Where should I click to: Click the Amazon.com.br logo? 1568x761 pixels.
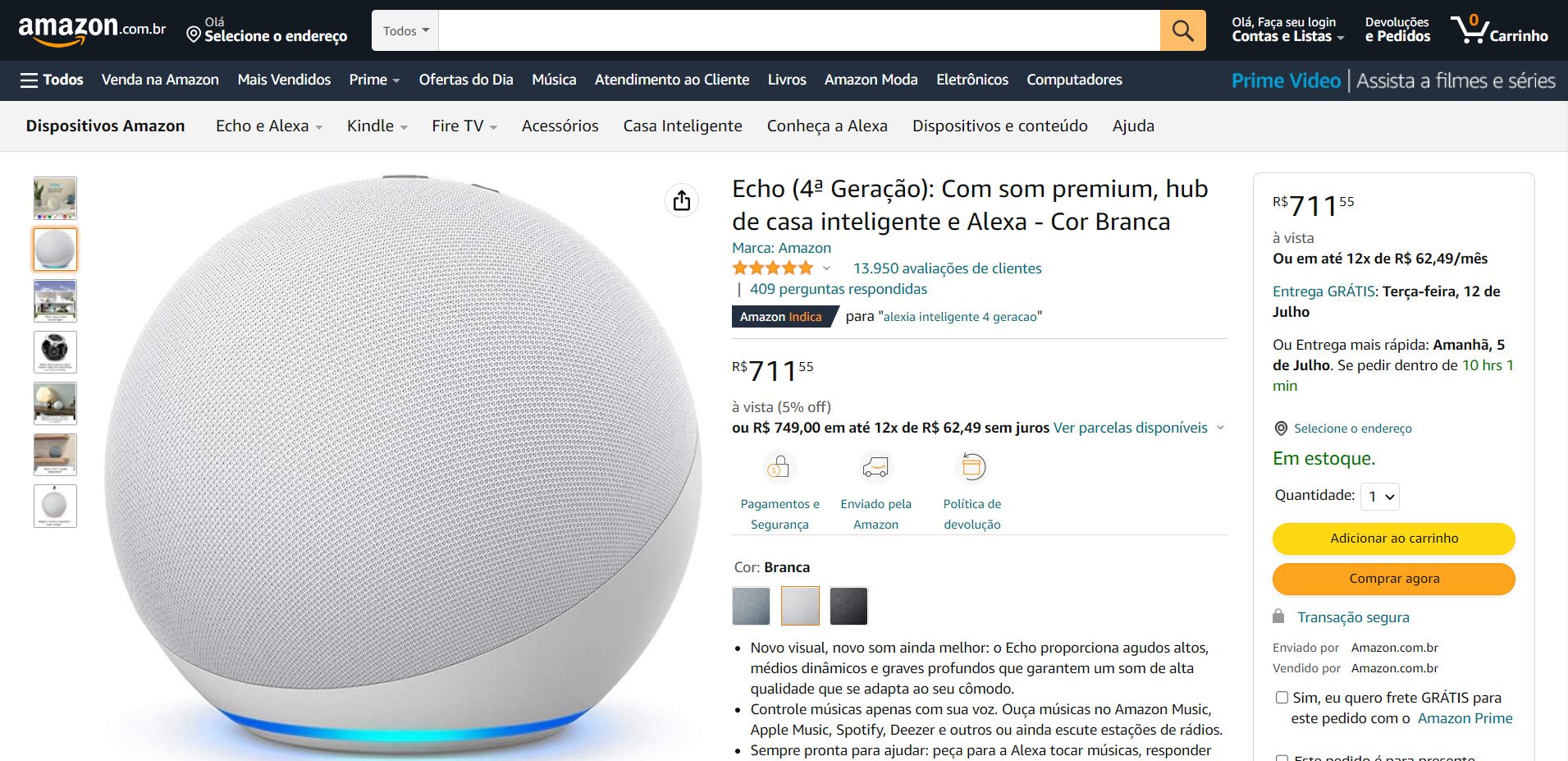[92, 30]
